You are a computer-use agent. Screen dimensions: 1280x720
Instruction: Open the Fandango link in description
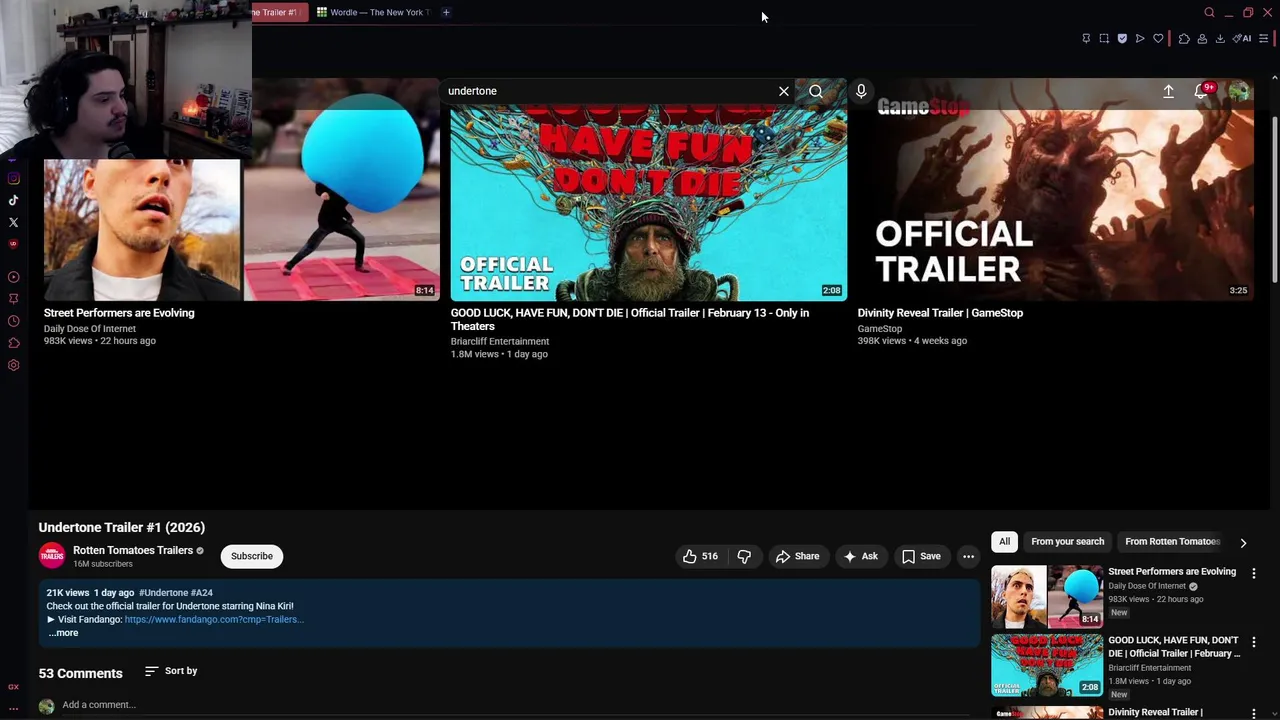pyautogui.click(x=214, y=619)
